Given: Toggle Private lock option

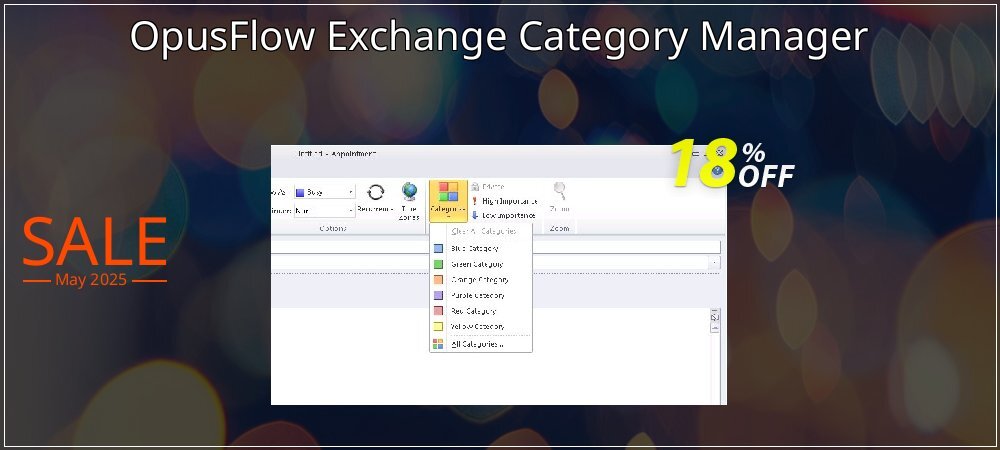Looking at the screenshot, I should [x=488, y=186].
